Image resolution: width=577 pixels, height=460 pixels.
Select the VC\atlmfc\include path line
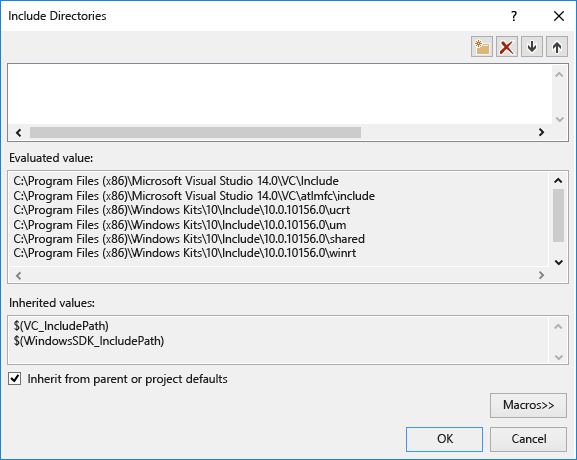pyautogui.click(x=194, y=196)
